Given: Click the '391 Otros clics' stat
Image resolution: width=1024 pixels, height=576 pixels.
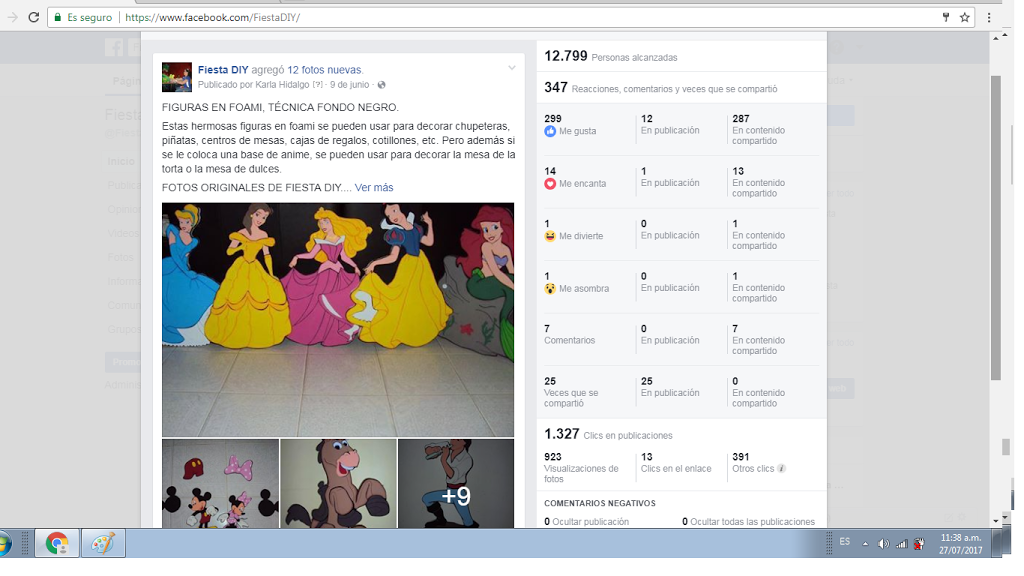Looking at the screenshot, I should pos(759,462).
